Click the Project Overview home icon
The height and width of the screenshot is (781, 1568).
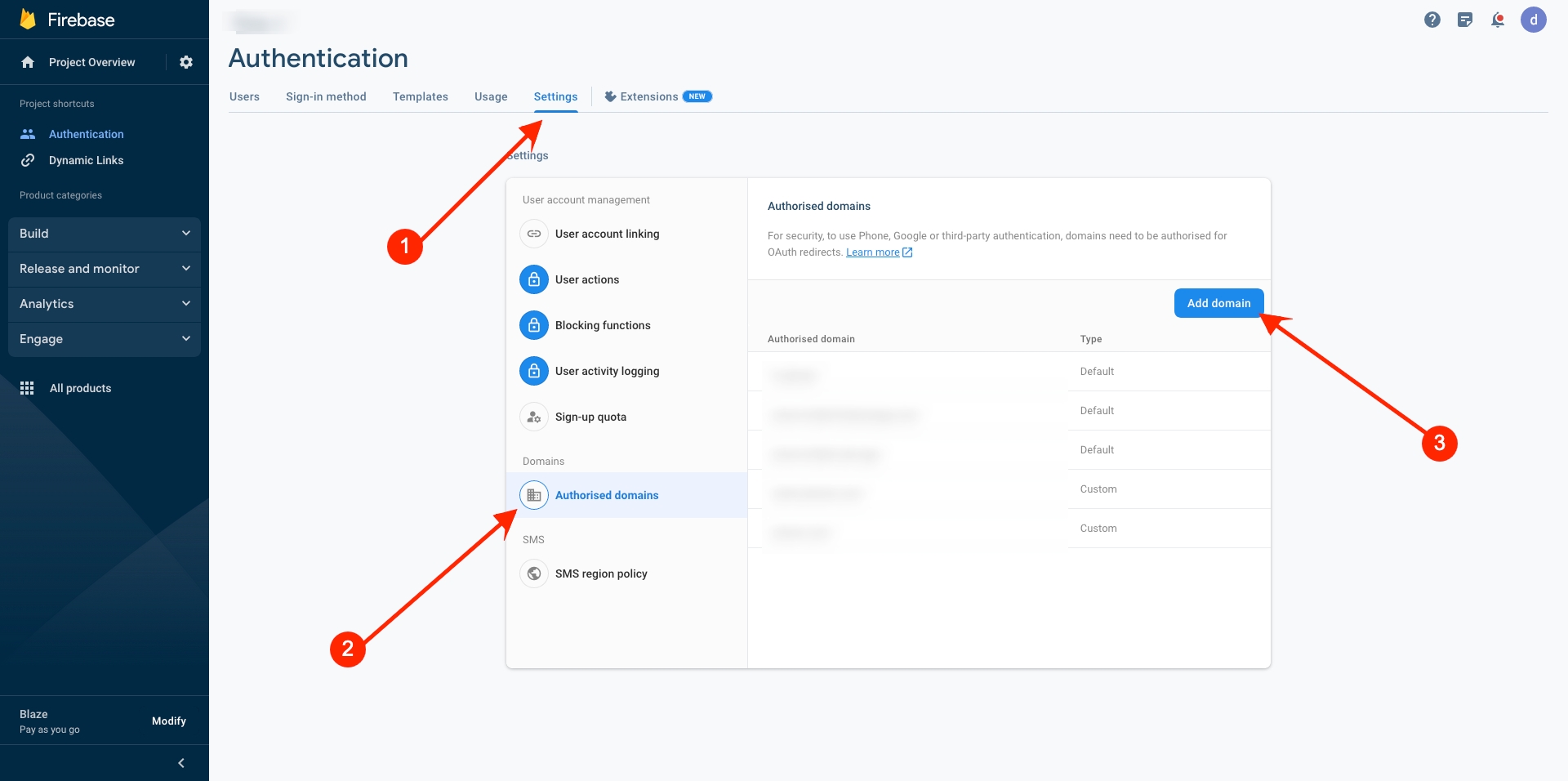coord(28,62)
